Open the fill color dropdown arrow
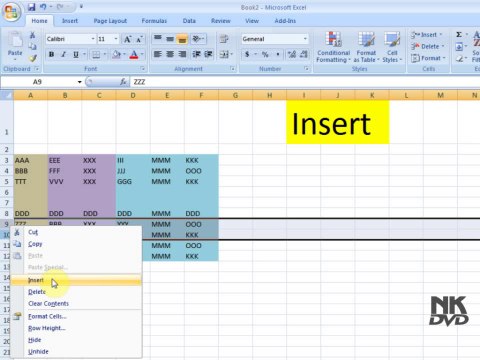The height and width of the screenshot is (360, 480). tap(124, 54)
